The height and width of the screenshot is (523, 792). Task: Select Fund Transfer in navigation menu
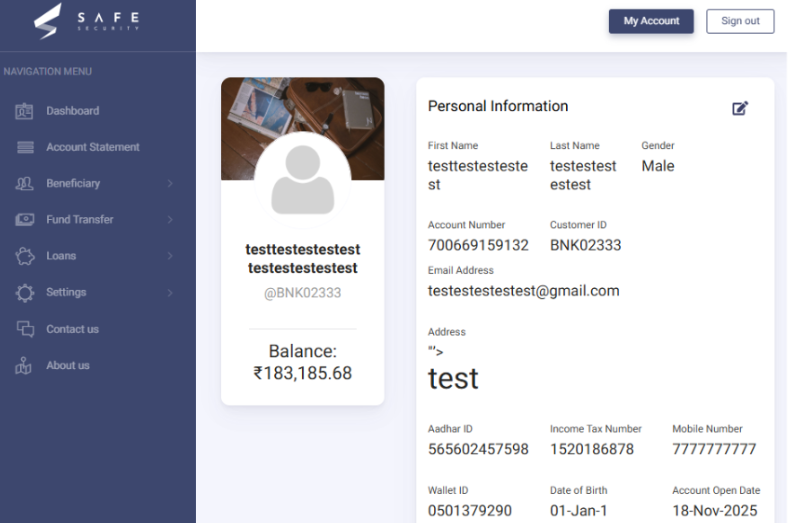point(80,220)
